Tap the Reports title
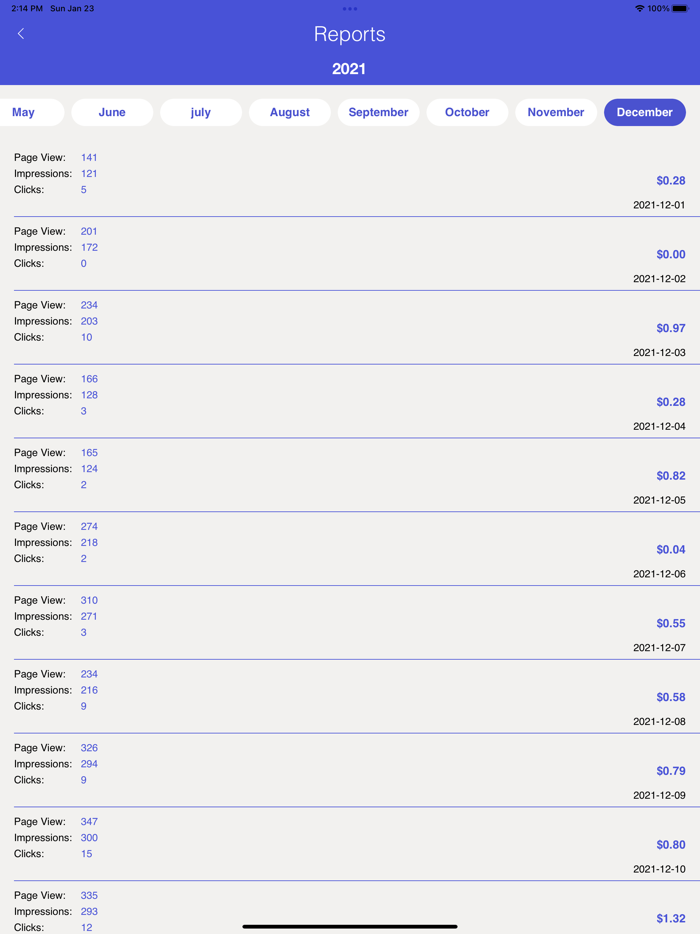The image size is (700, 934). point(349,34)
